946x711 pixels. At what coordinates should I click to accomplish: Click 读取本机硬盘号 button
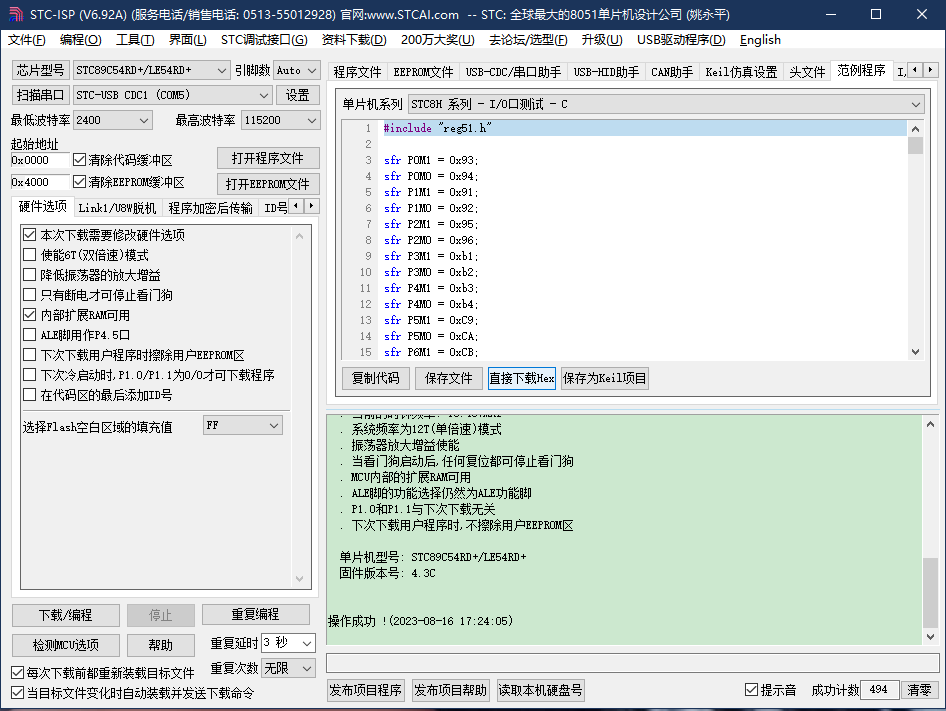click(540, 690)
